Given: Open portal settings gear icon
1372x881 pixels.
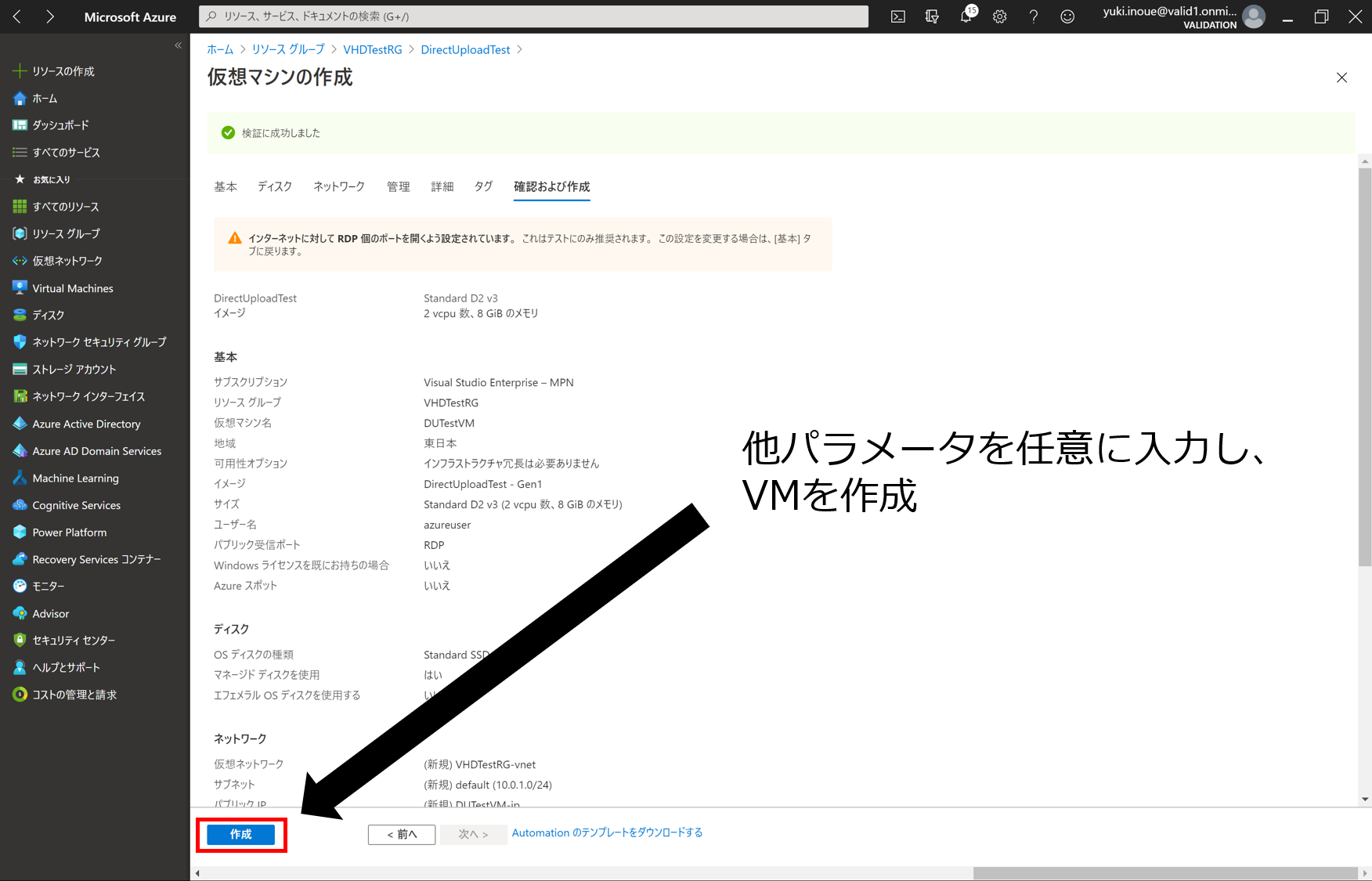Looking at the screenshot, I should [x=1000, y=16].
